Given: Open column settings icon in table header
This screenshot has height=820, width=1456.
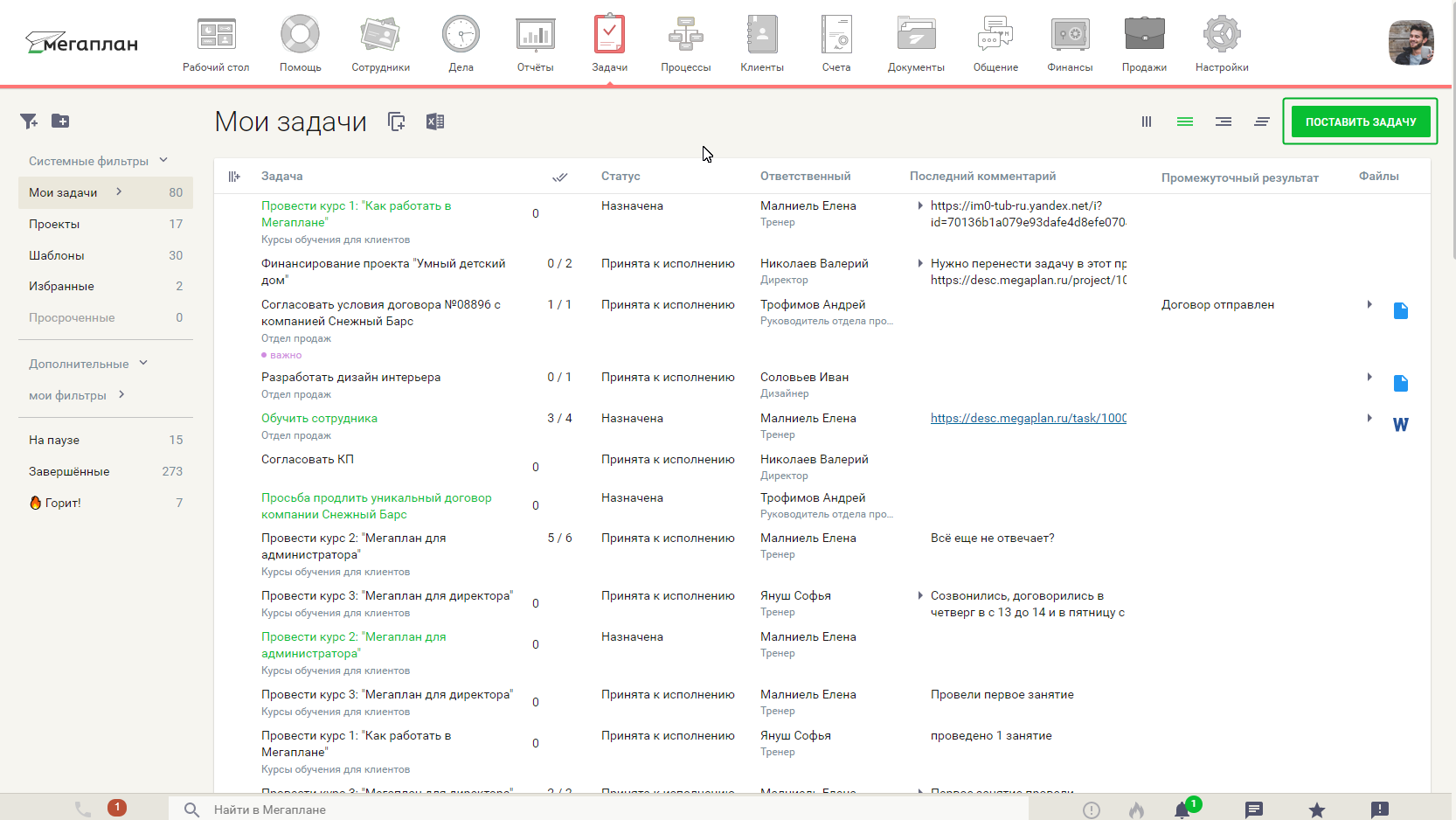Looking at the screenshot, I should pyautogui.click(x=234, y=177).
